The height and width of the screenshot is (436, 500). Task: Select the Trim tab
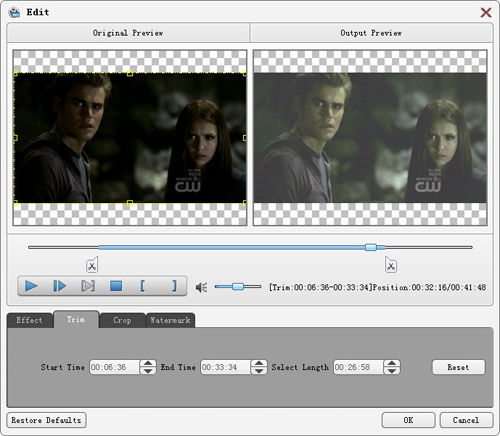(76, 319)
